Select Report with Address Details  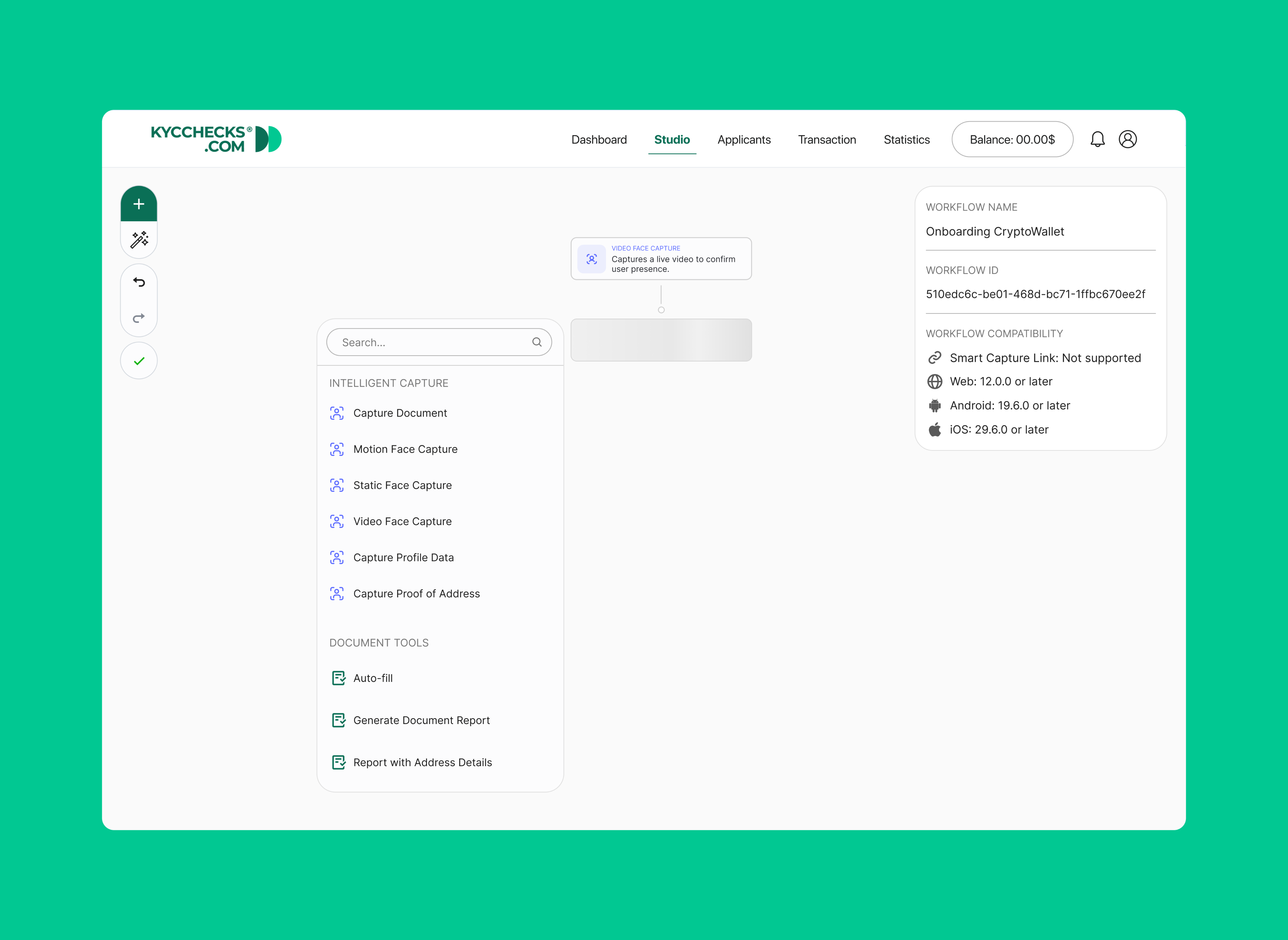click(422, 762)
